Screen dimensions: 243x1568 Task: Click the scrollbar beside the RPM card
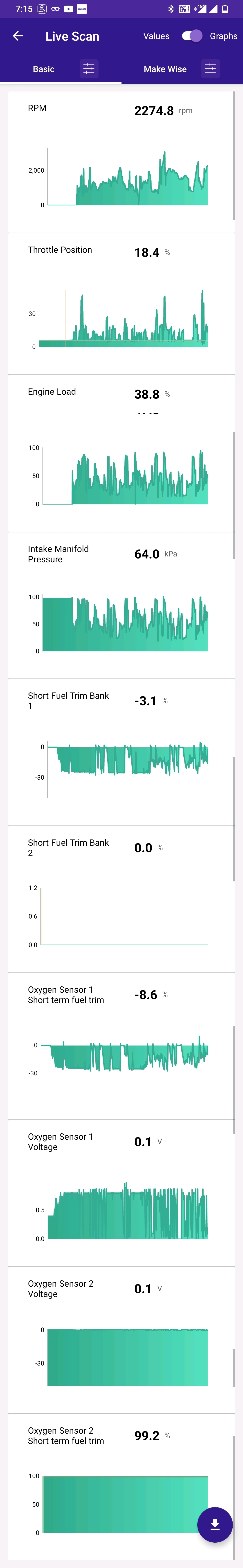[234, 156]
